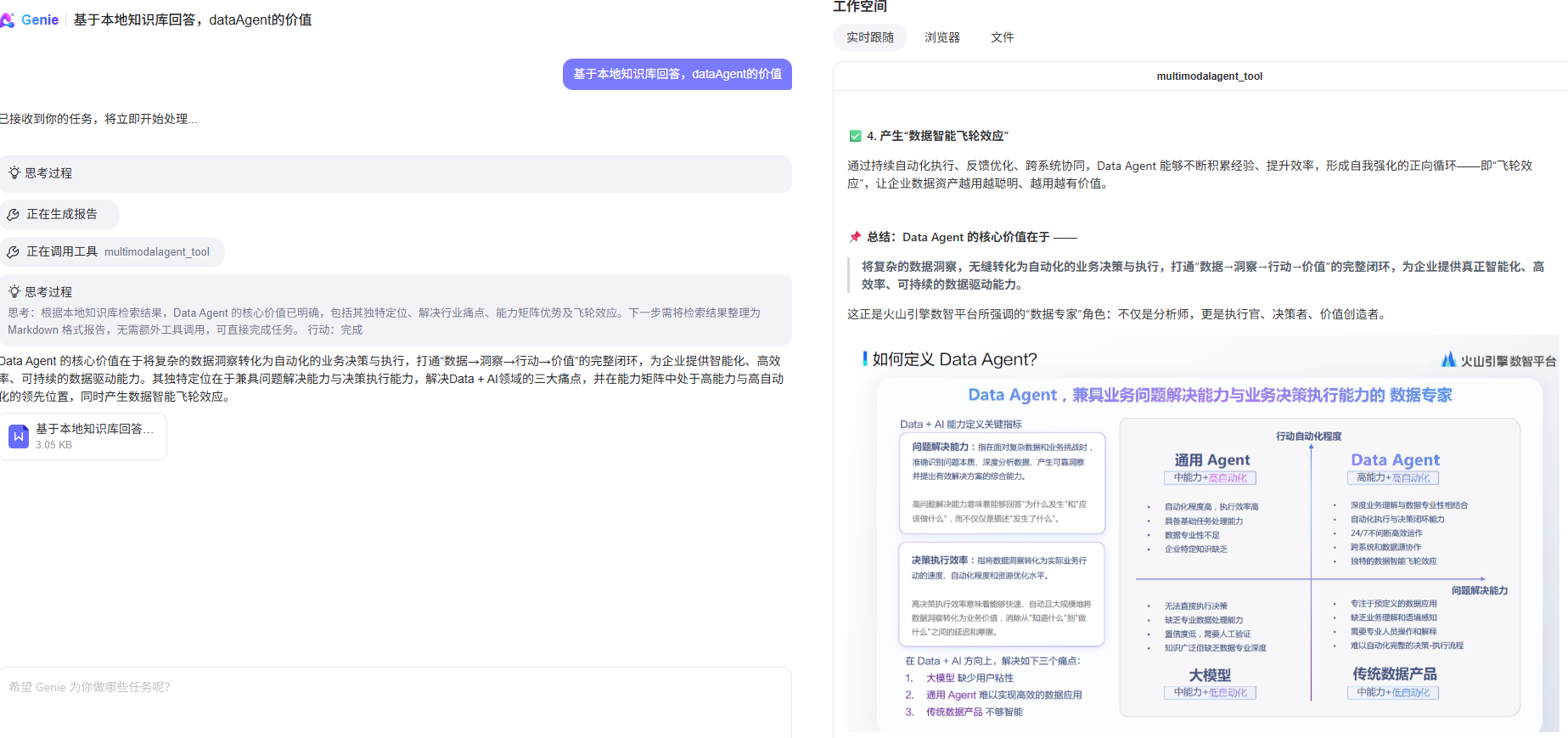Click the 如何定义 Data Agent slide image
Image resolution: width=1568 pixels, height=738 pixels.
[x=1205, y=533]
